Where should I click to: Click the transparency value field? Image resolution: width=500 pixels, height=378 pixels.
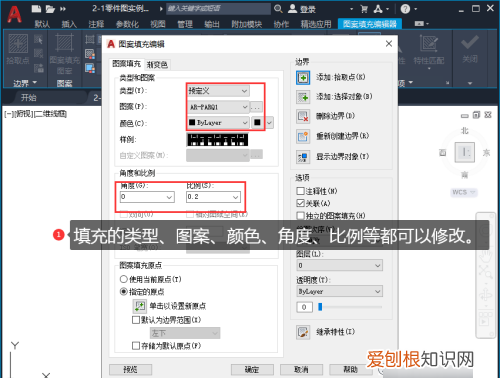pyautogui.click(x=304, y=307)
